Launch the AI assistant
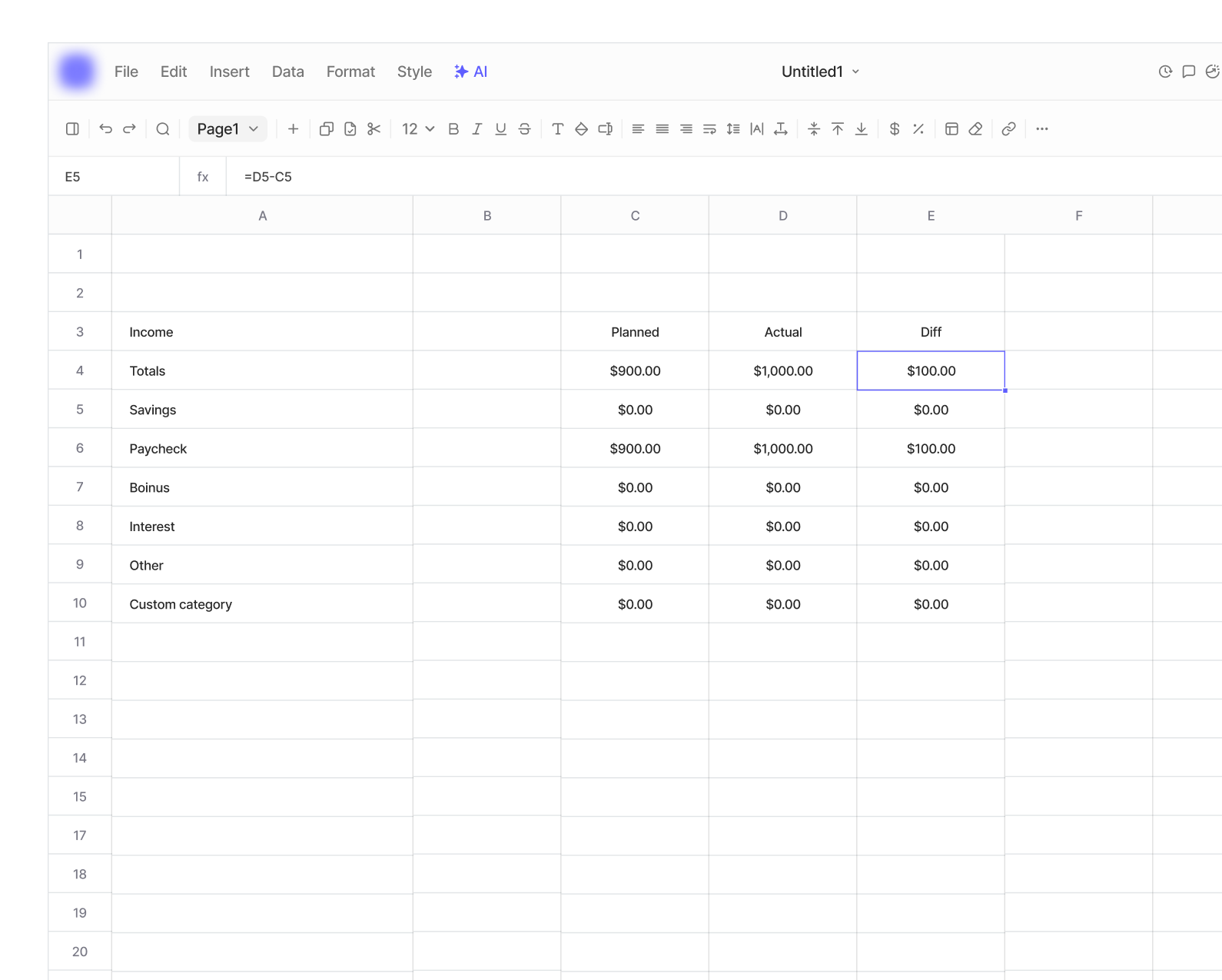Screen dimensions: 1222x980 click(471, 71)
